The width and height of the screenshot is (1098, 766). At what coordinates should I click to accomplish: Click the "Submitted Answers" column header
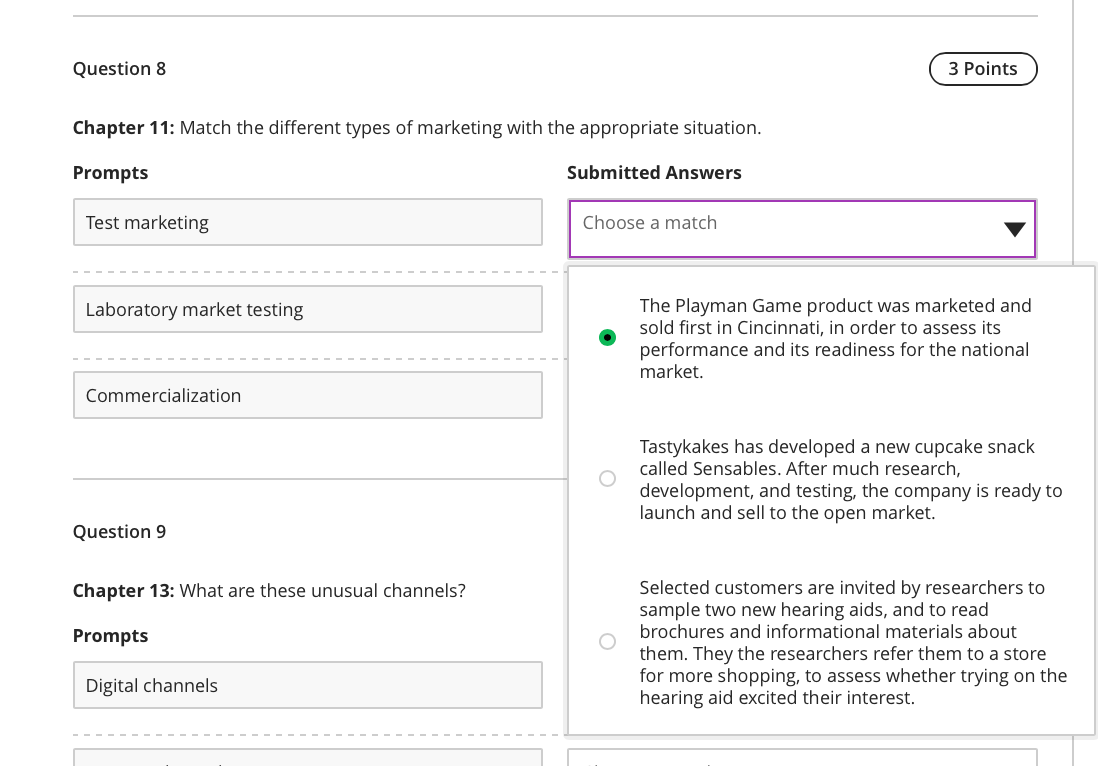(x=654, y=173)
